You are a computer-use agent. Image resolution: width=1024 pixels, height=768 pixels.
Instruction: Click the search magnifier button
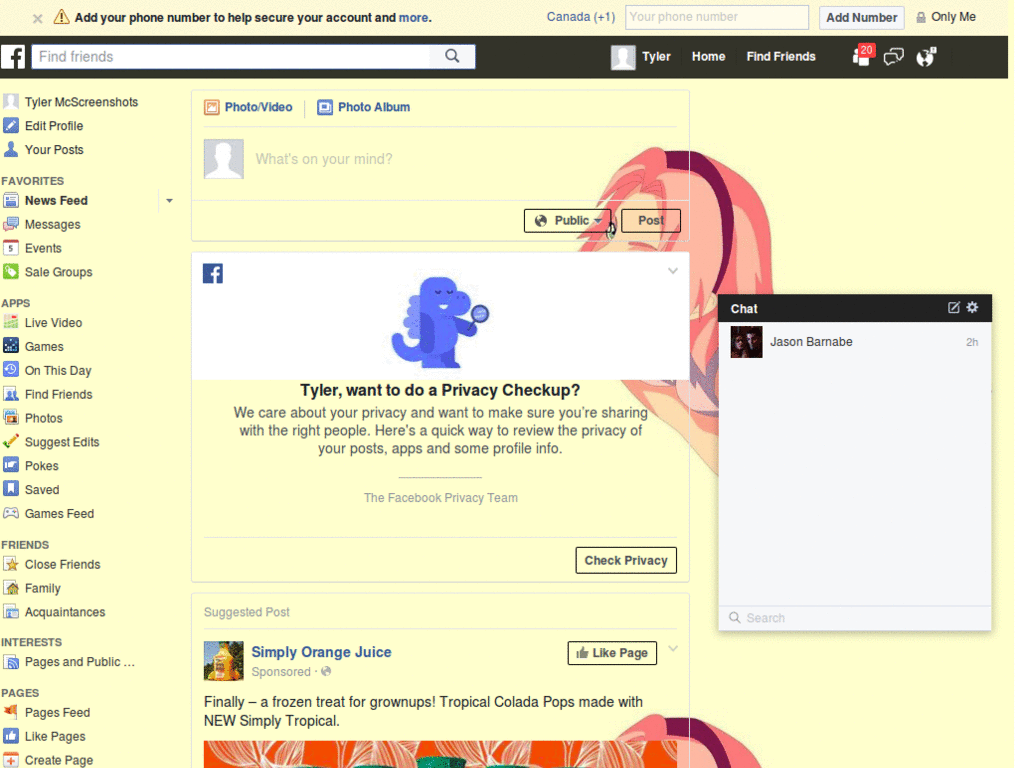coord(452,56)
